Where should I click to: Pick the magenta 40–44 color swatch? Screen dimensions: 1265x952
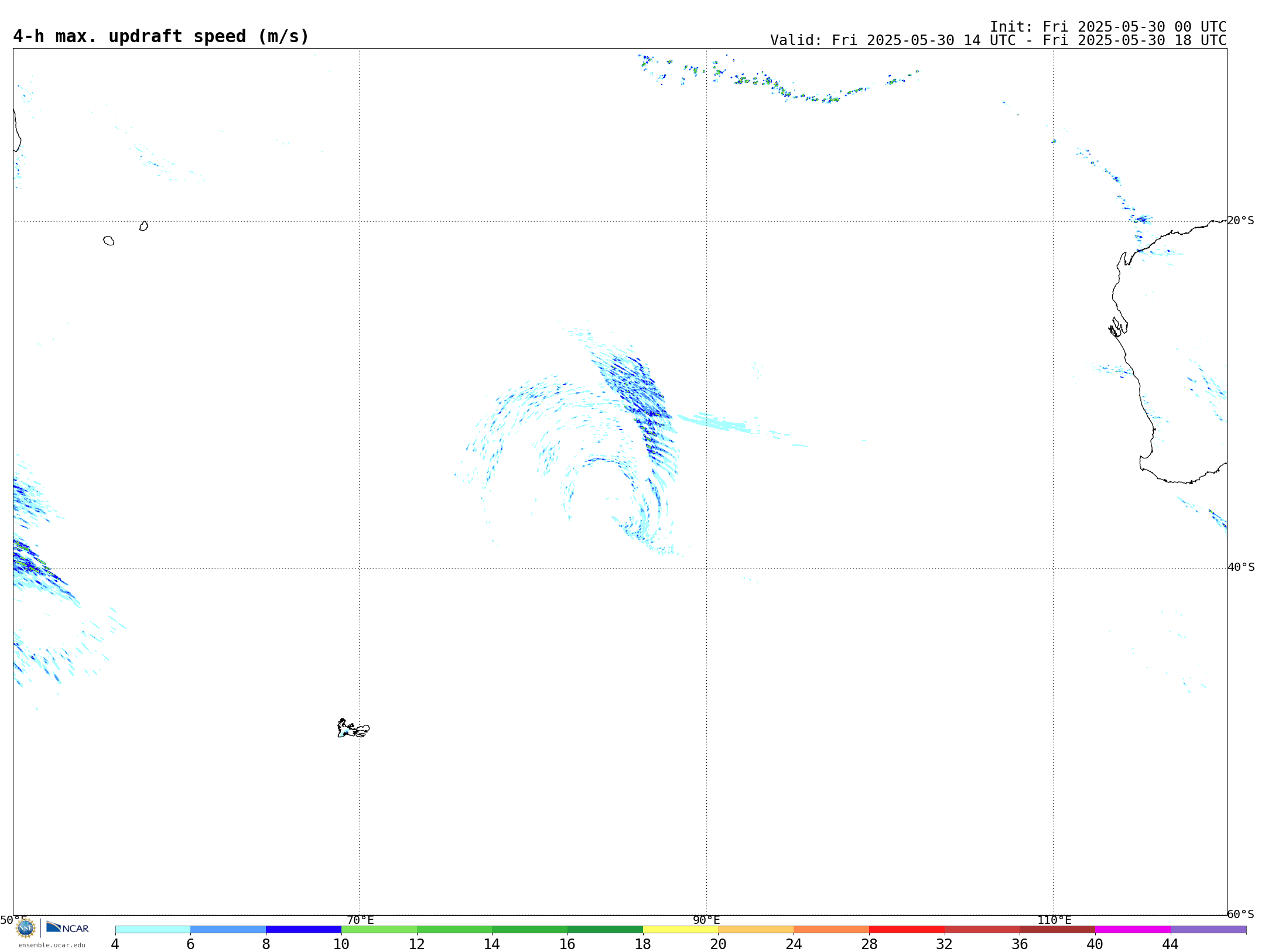pos(1133,930)
